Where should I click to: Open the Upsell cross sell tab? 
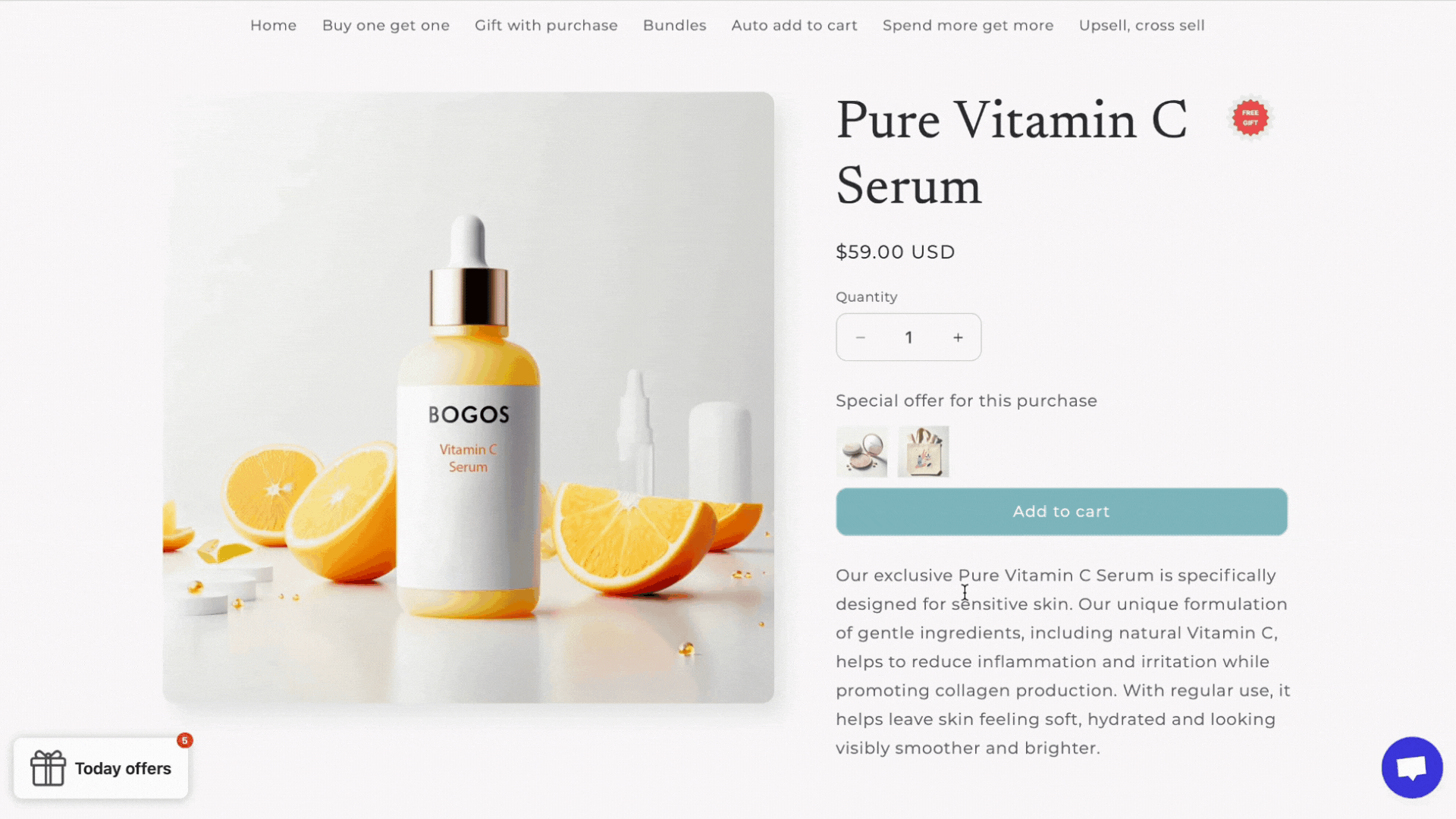coord(1142,25)
